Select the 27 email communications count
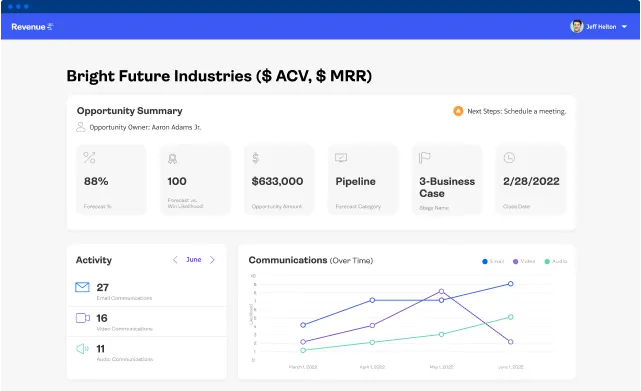The image size is (641, 391). coord(102,288)
